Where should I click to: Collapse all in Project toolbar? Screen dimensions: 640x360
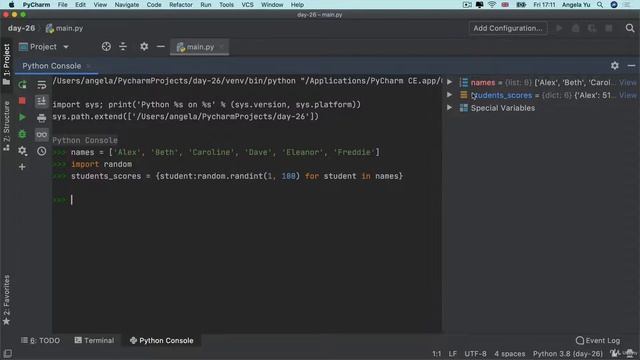[123, 47]
